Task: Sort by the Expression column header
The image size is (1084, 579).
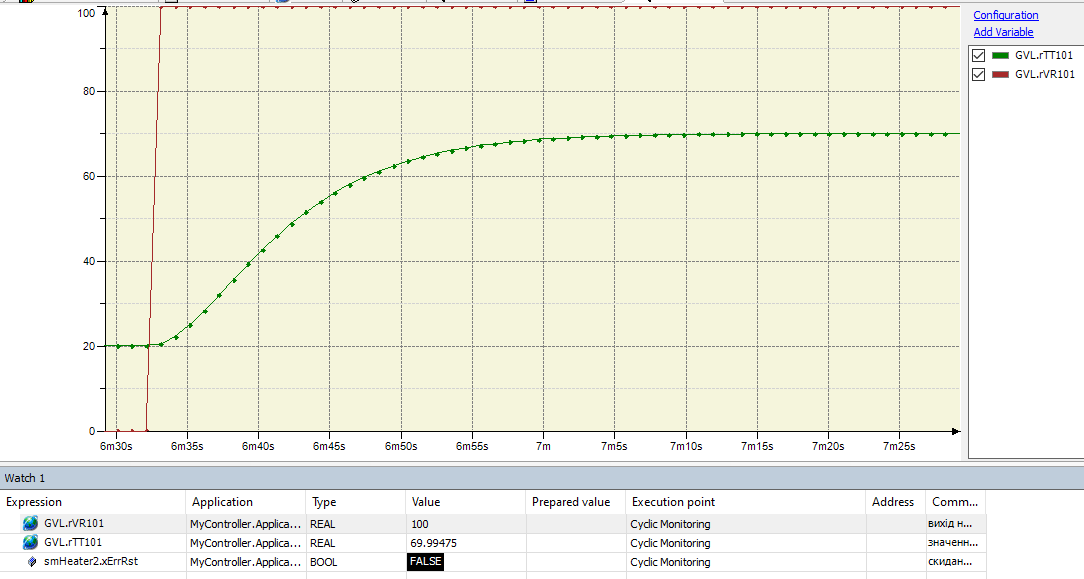Action: pos(34,502)
